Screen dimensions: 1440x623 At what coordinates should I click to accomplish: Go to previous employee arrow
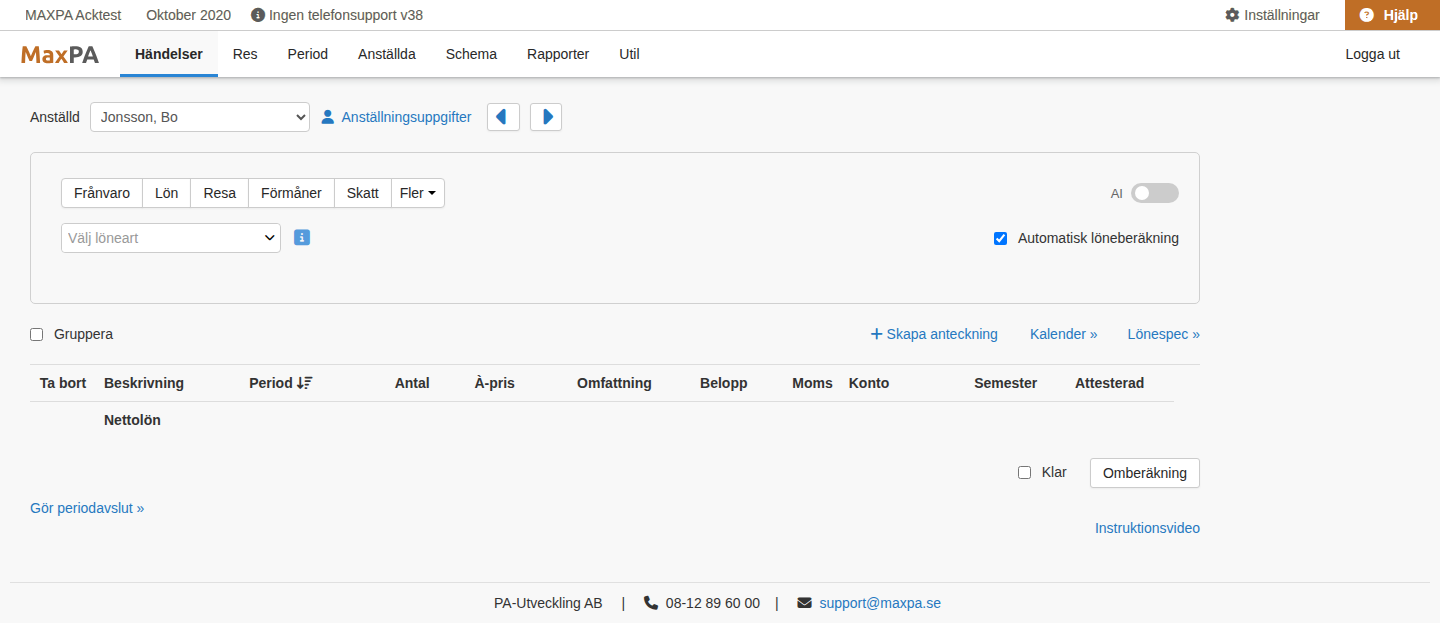tap(503, 117)
